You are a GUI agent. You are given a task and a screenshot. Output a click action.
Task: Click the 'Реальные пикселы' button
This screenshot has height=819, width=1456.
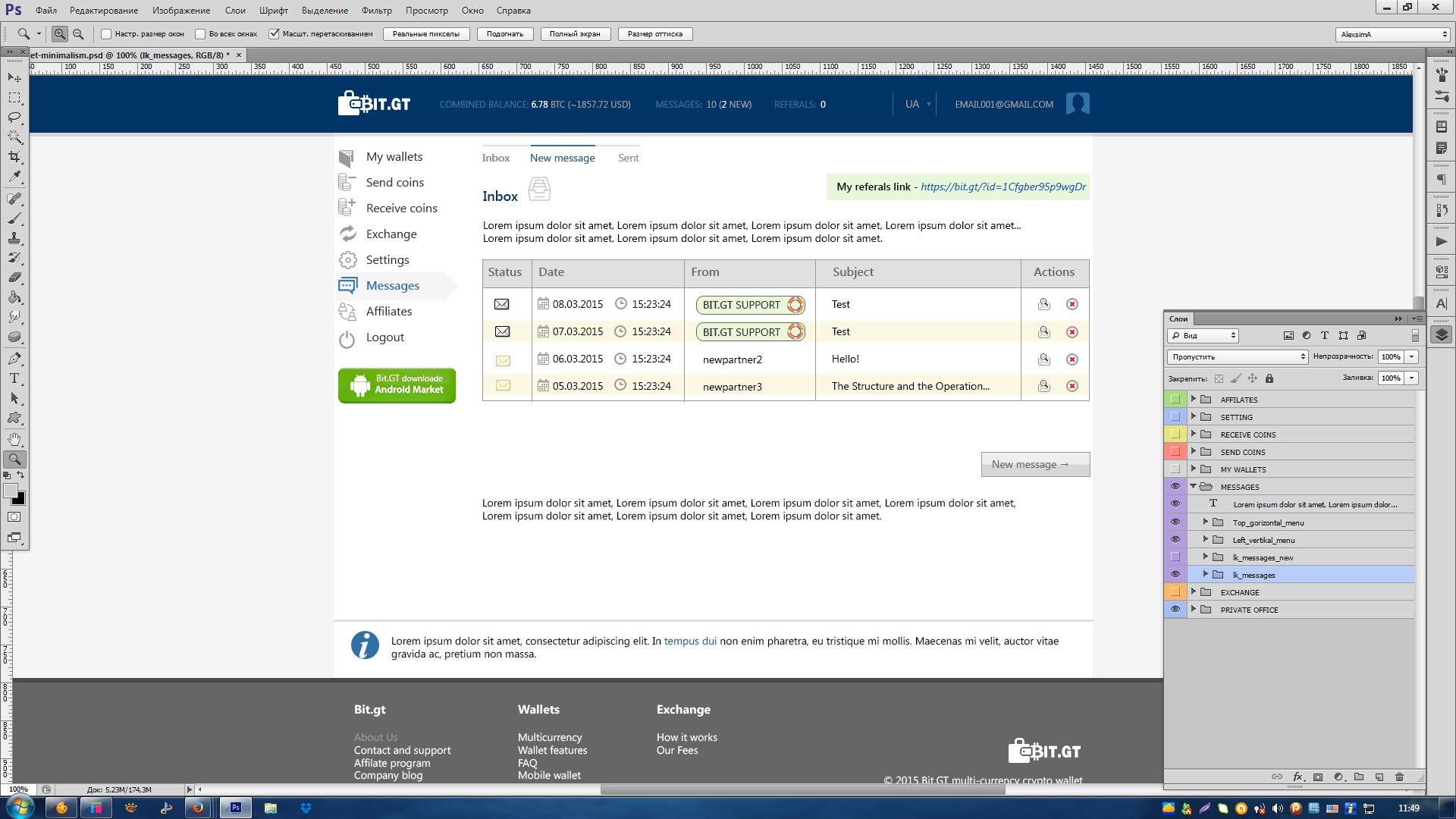(426, 34)
